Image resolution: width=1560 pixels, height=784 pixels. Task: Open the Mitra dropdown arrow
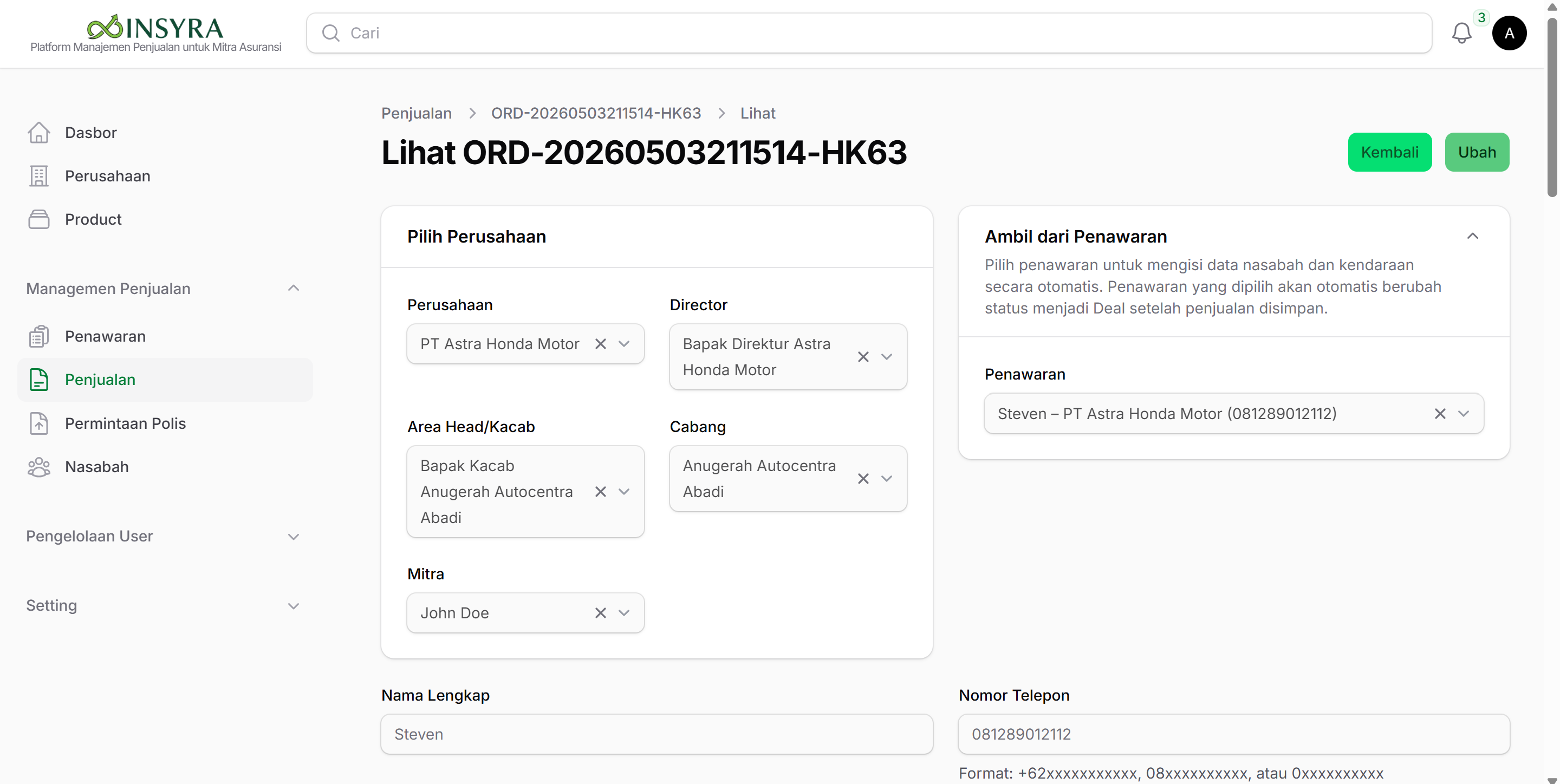coord(624,613)
